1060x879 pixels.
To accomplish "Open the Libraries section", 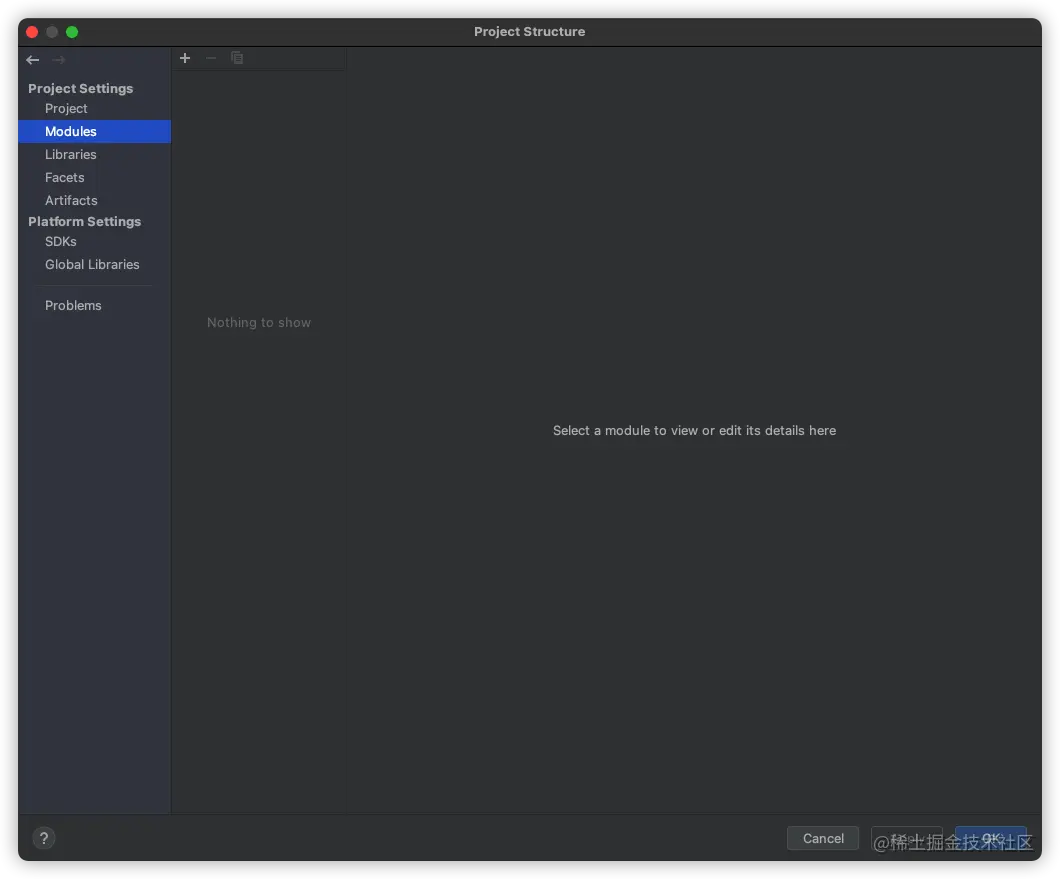I will tap(70, 154).
